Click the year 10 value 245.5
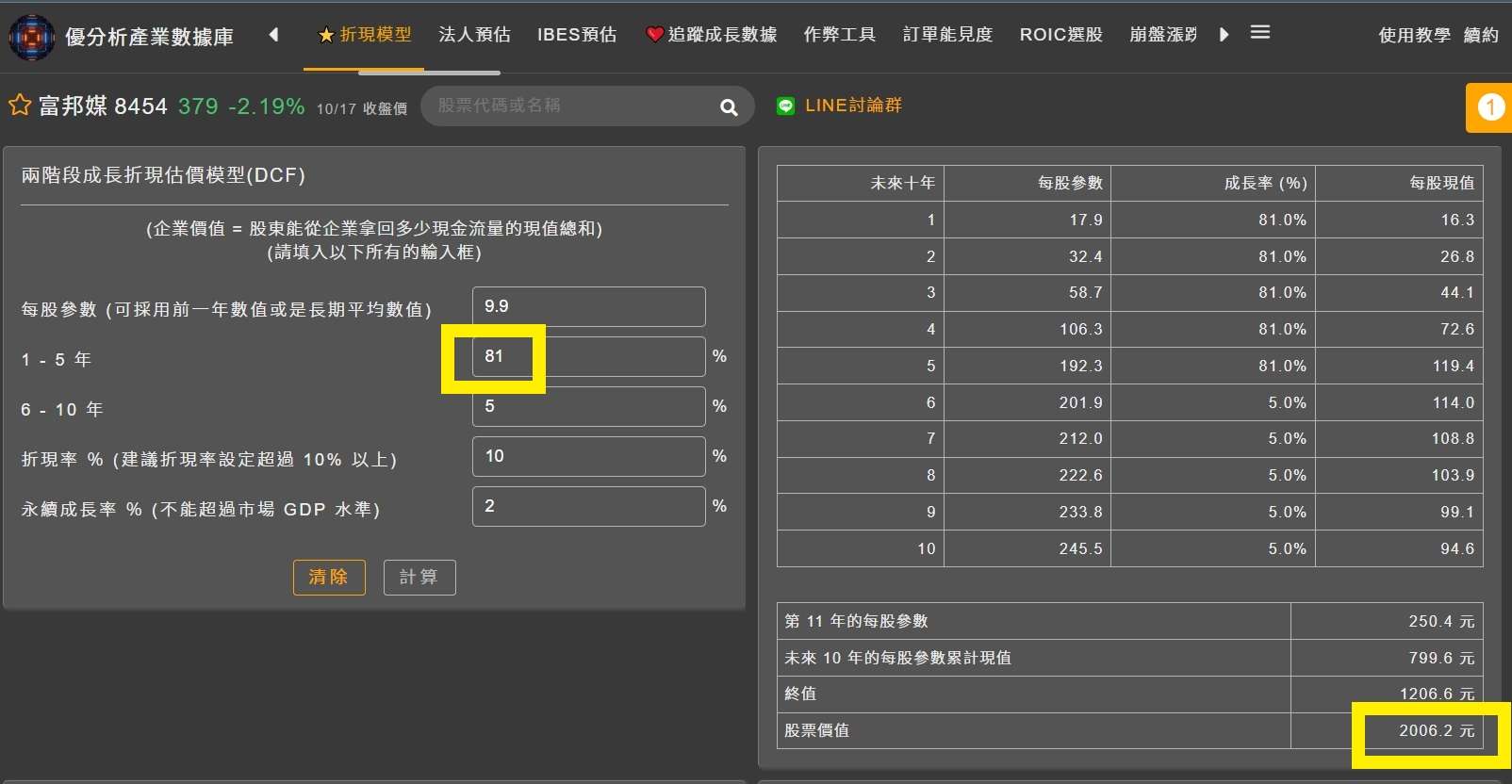Image resolution: width=1512 pixels, height=784 pixels. tap(1081, 548)
